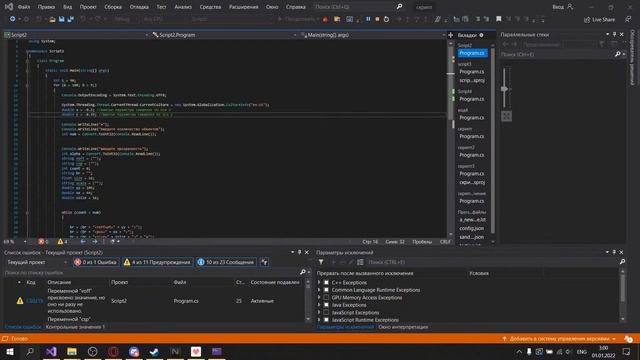This screenshot has height=360, width=640.
Task: Toggle the C++ Exceptions checkbox
Action: [x=326, y=282]
